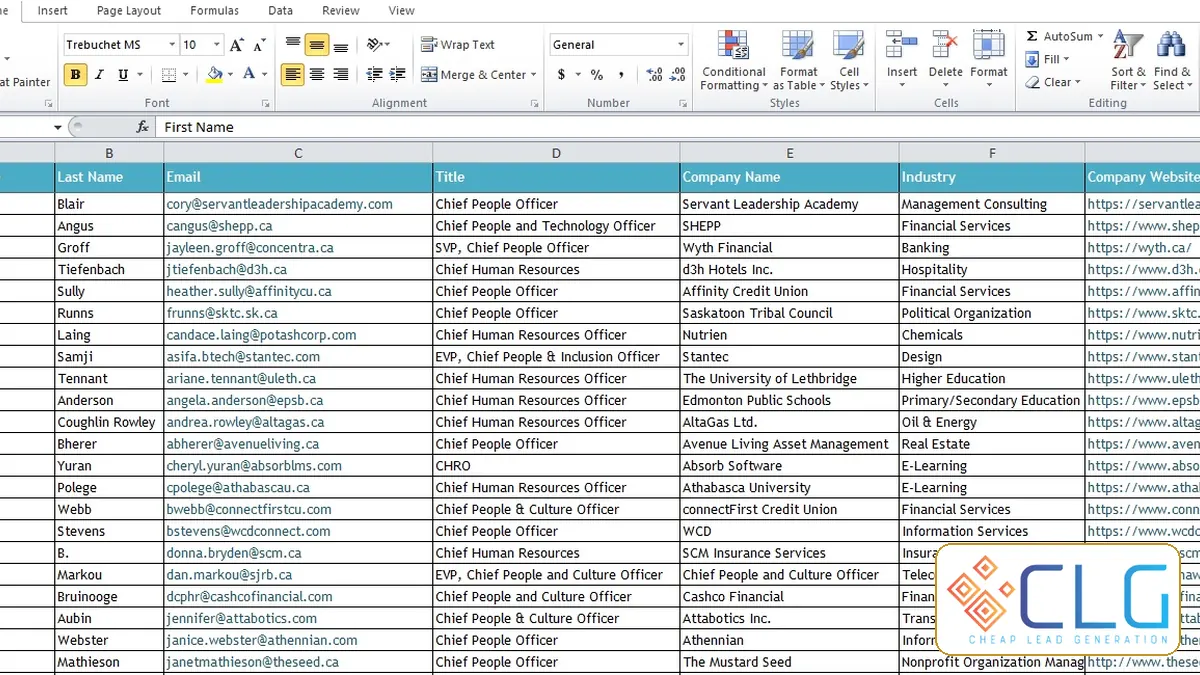
Task: Expand the Name Box dropdown arrow
Action: [x=58, y=127]
